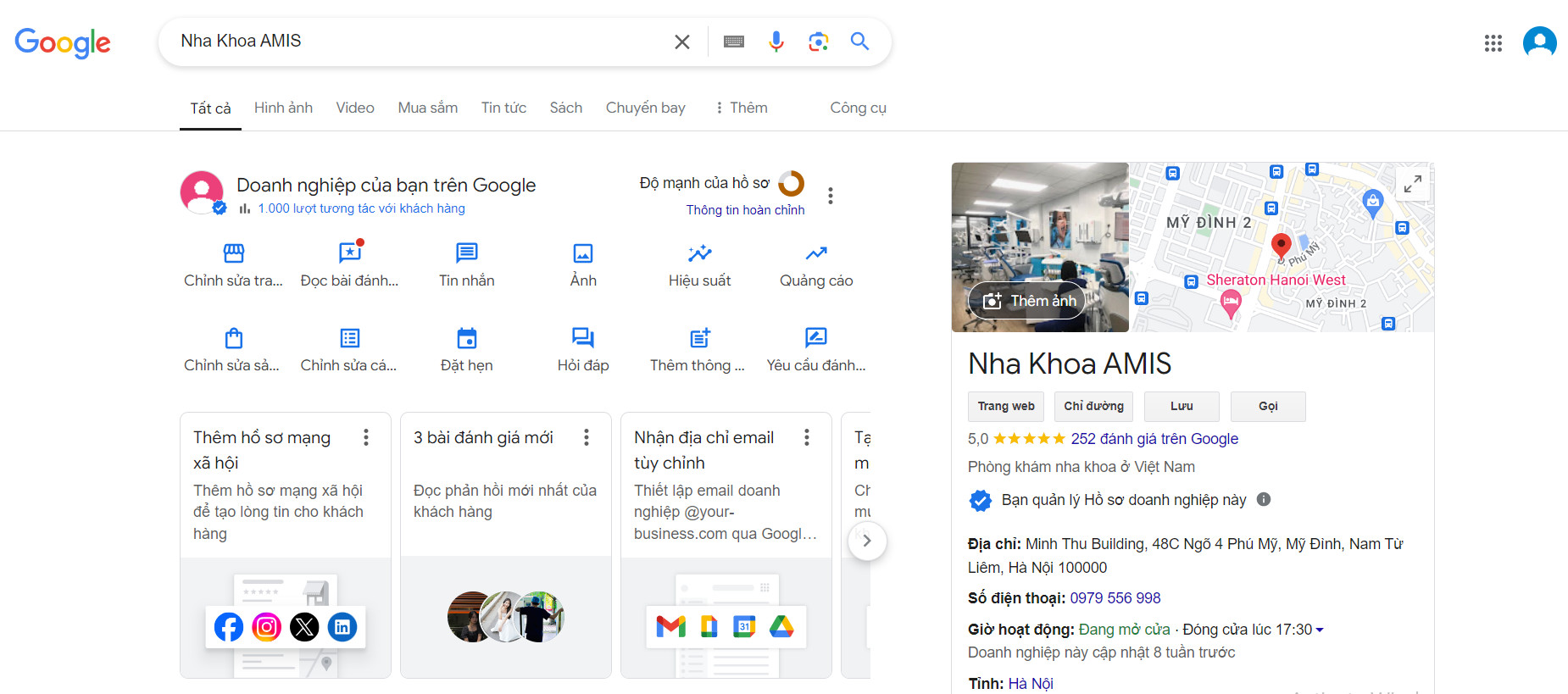The height and width of the screenshot is (694, 1568).
Task: Open the Google apps grid
Action: [x=1493, y=42]
